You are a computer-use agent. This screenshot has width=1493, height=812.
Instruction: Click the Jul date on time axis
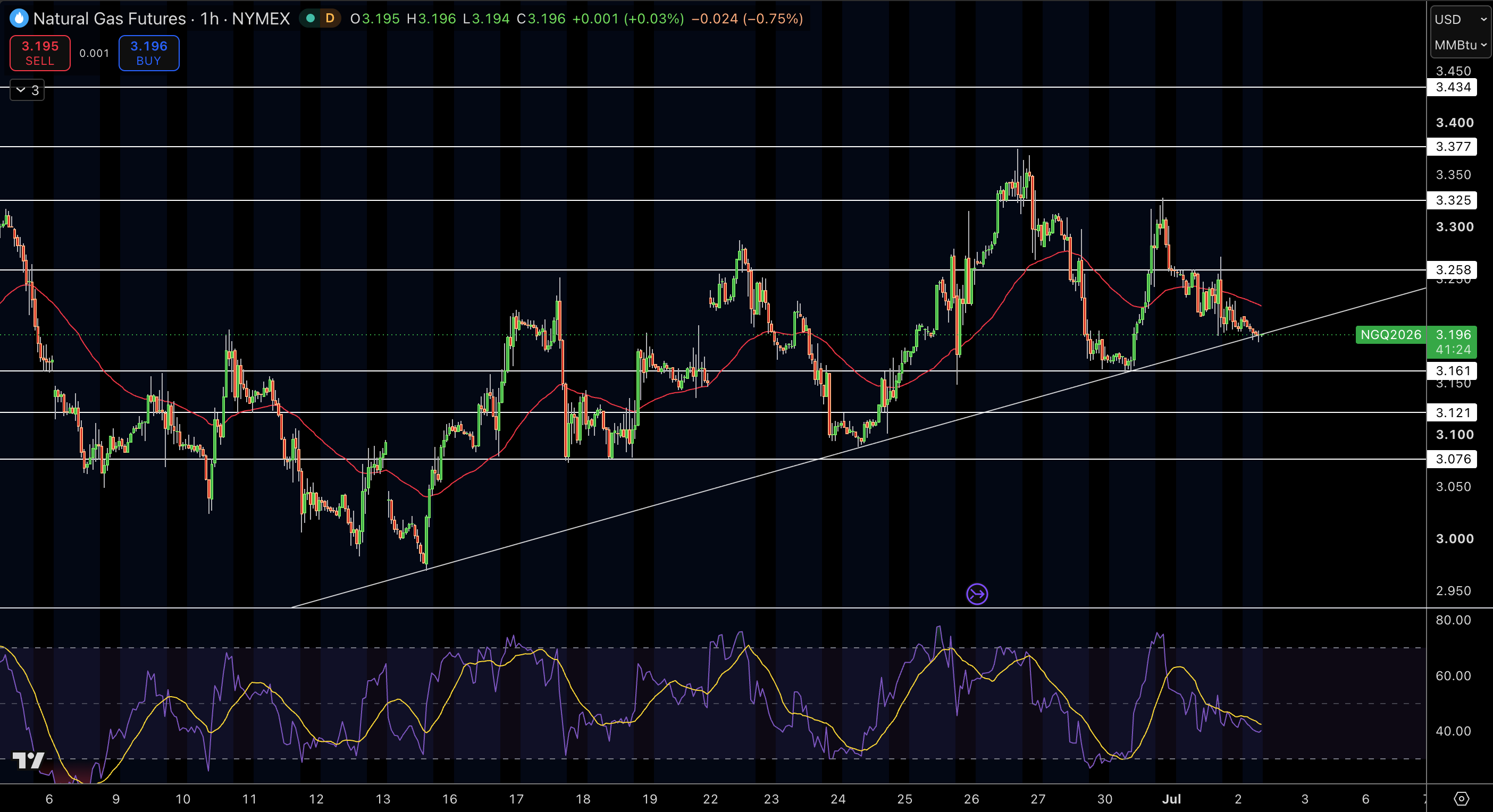coord(1171,799)
